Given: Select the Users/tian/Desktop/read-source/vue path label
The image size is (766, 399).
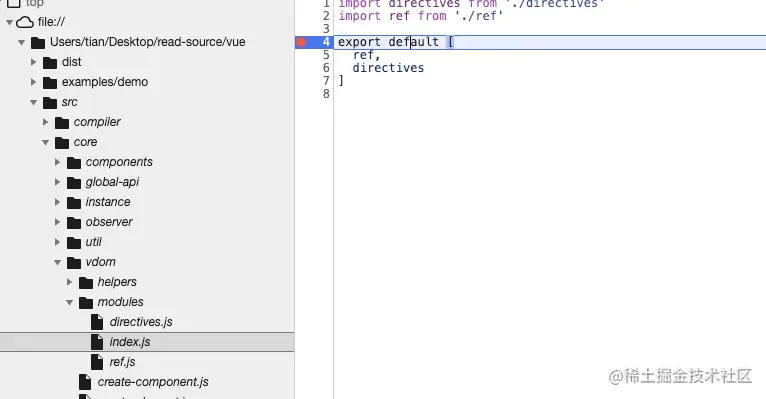Looking at the screenshot, I should (148, 42).
